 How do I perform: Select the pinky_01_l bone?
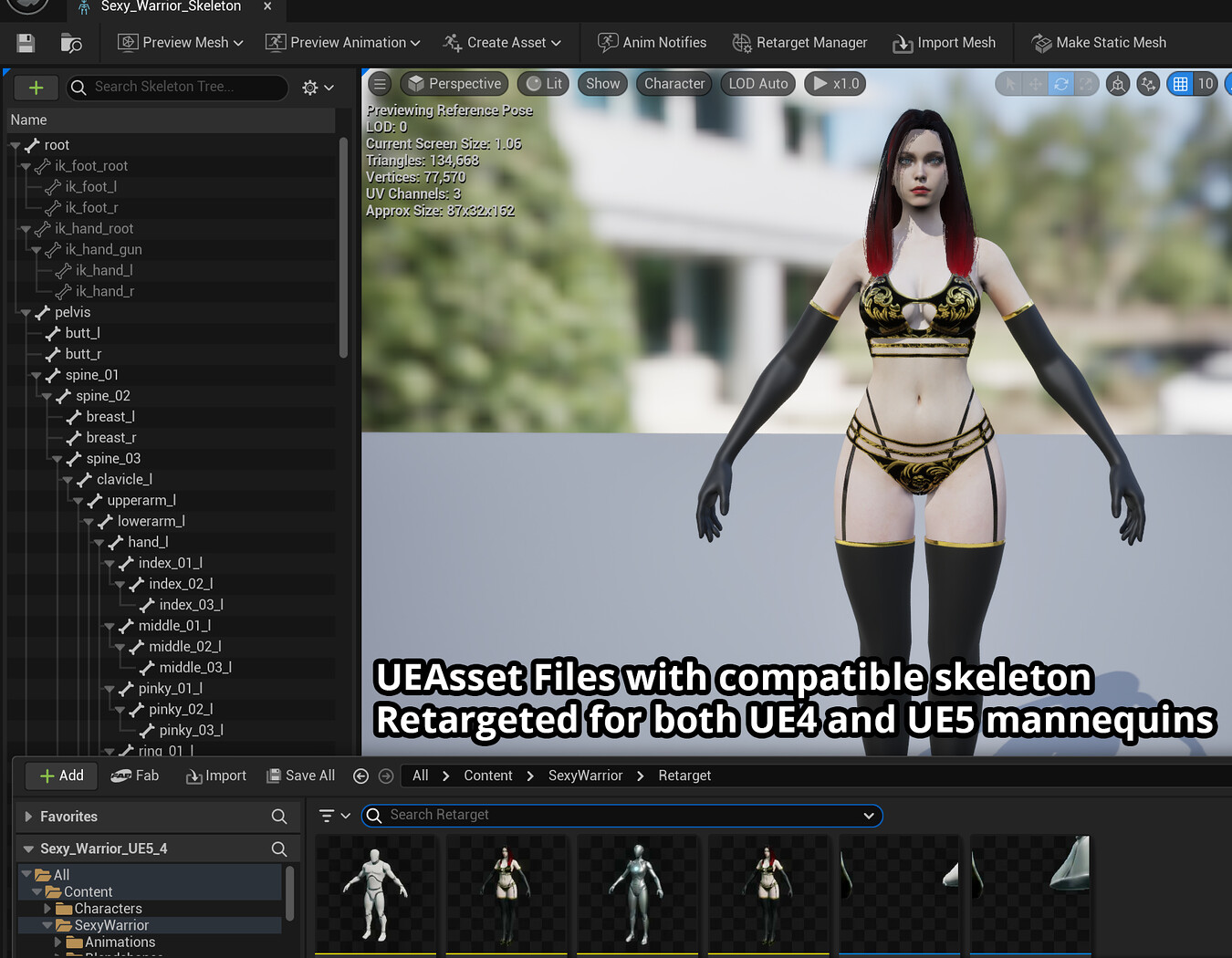170,689
